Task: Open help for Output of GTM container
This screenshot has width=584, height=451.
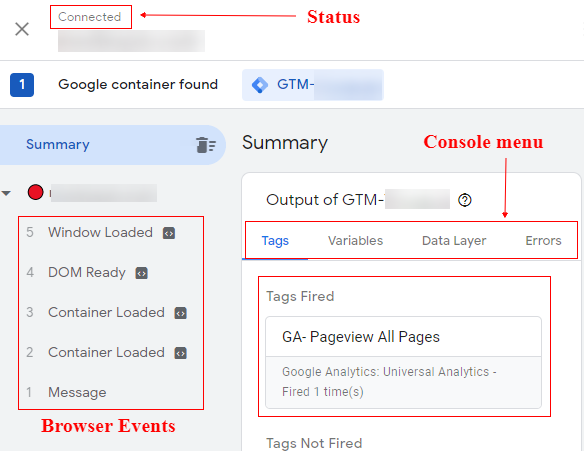Action: 464,200
